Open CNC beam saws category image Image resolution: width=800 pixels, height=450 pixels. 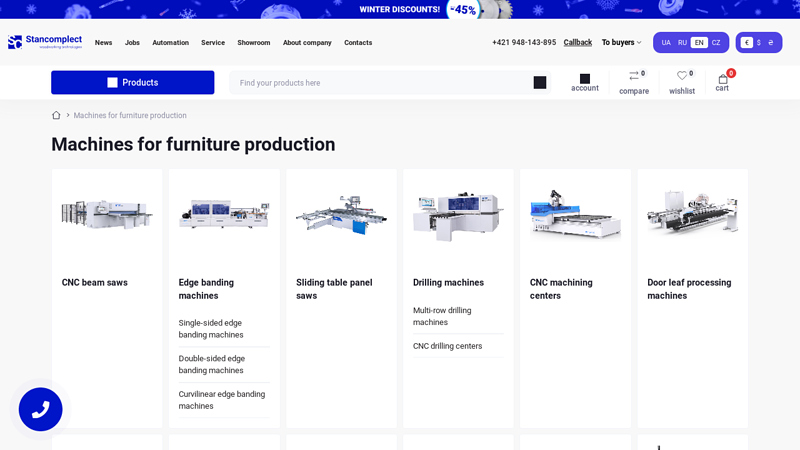point(107,214)
